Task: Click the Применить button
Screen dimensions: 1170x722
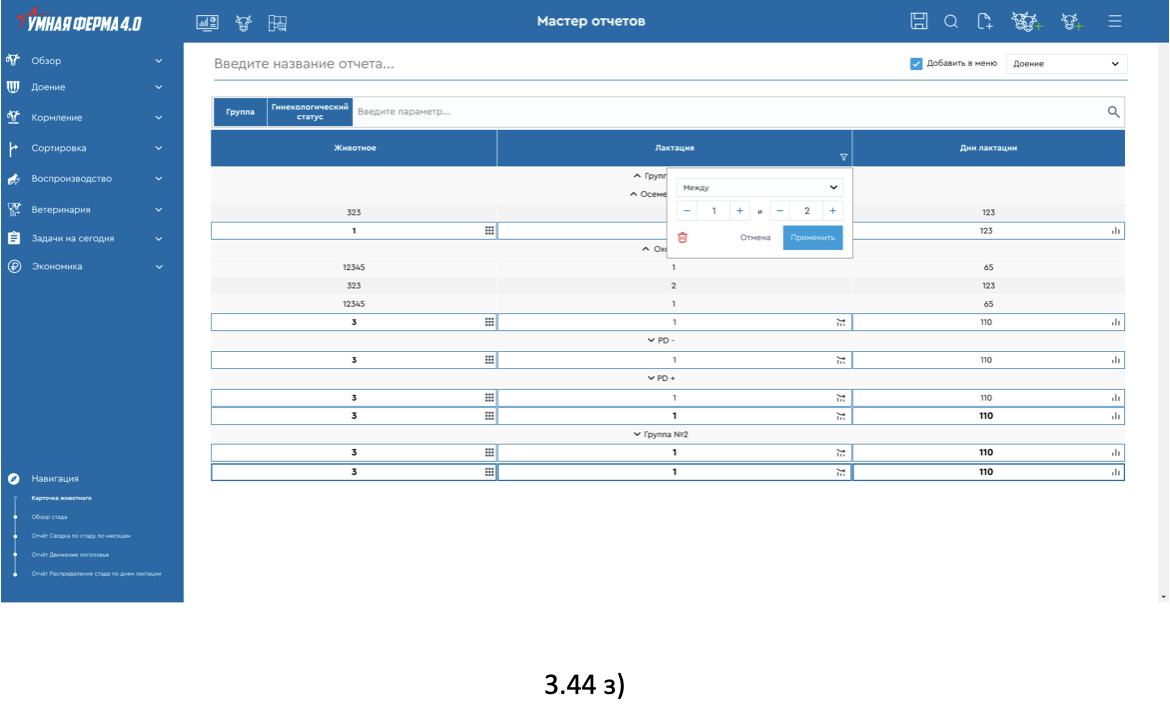Action: click(813, 238)
